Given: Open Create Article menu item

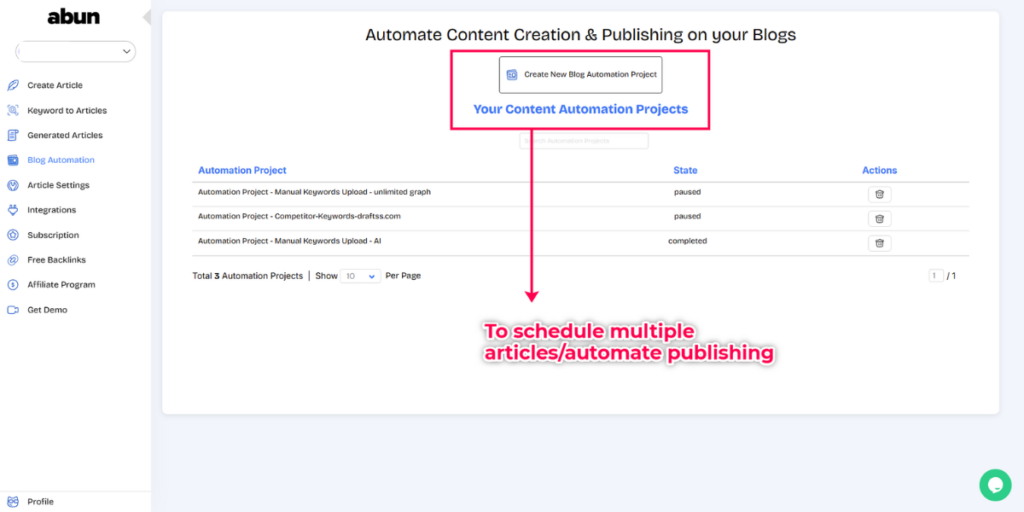Looking at the screenshot, I should coord(55,86).
